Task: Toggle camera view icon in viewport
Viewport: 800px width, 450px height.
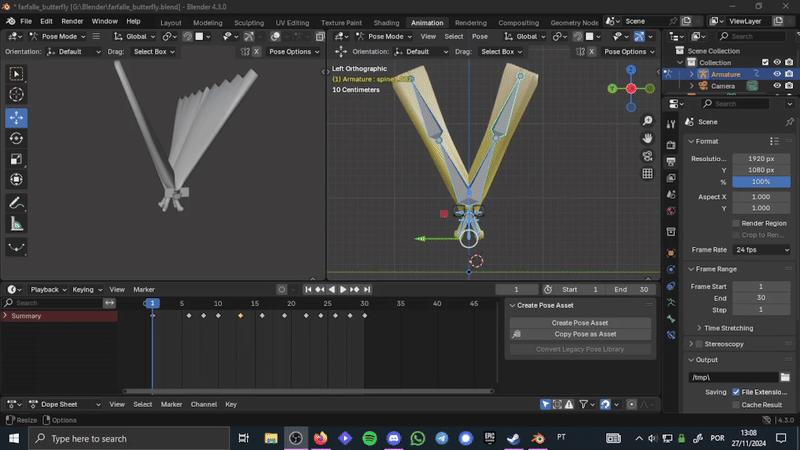Action: tap(647, 155)
